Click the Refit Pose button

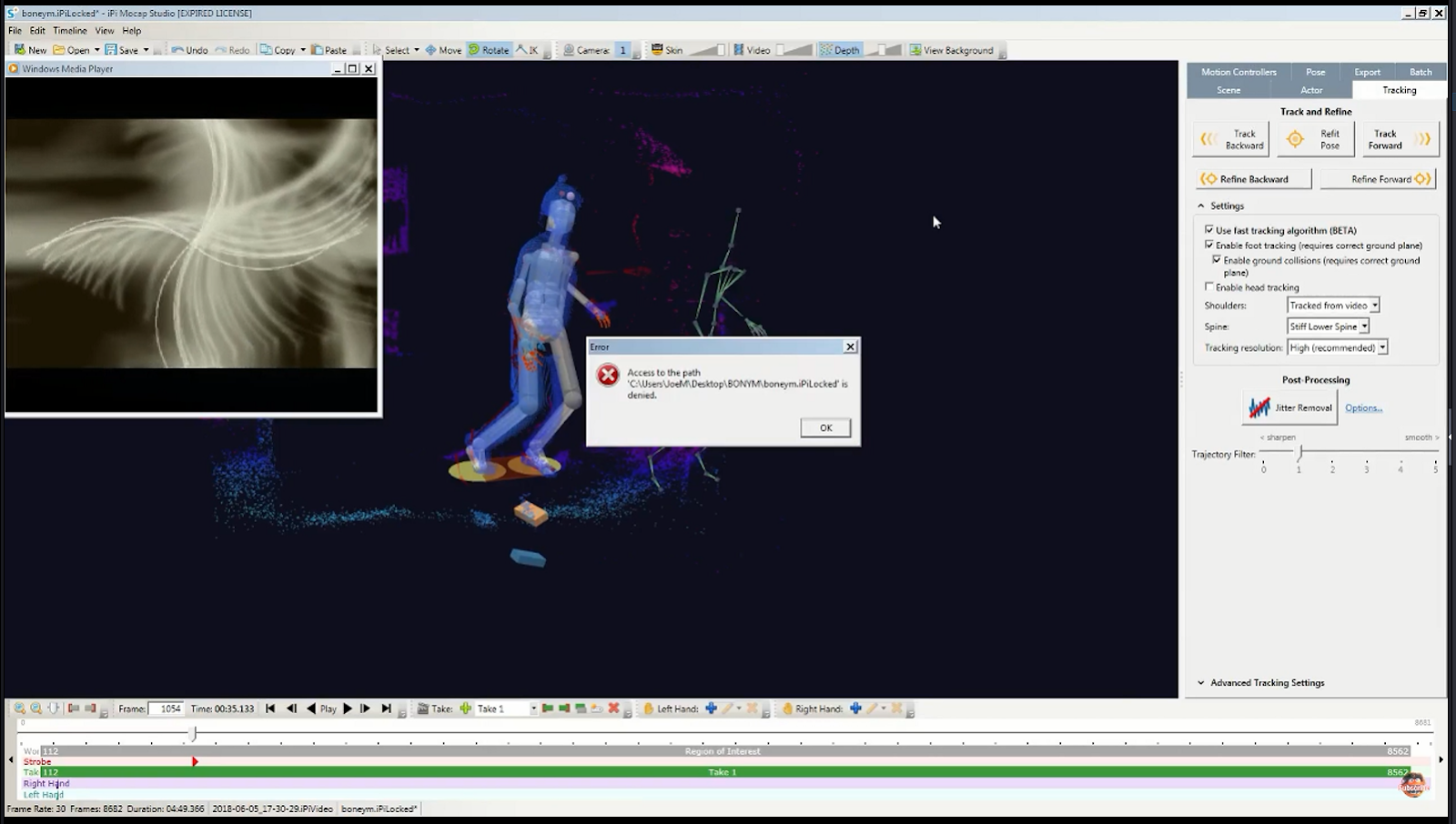[1316, 139]
